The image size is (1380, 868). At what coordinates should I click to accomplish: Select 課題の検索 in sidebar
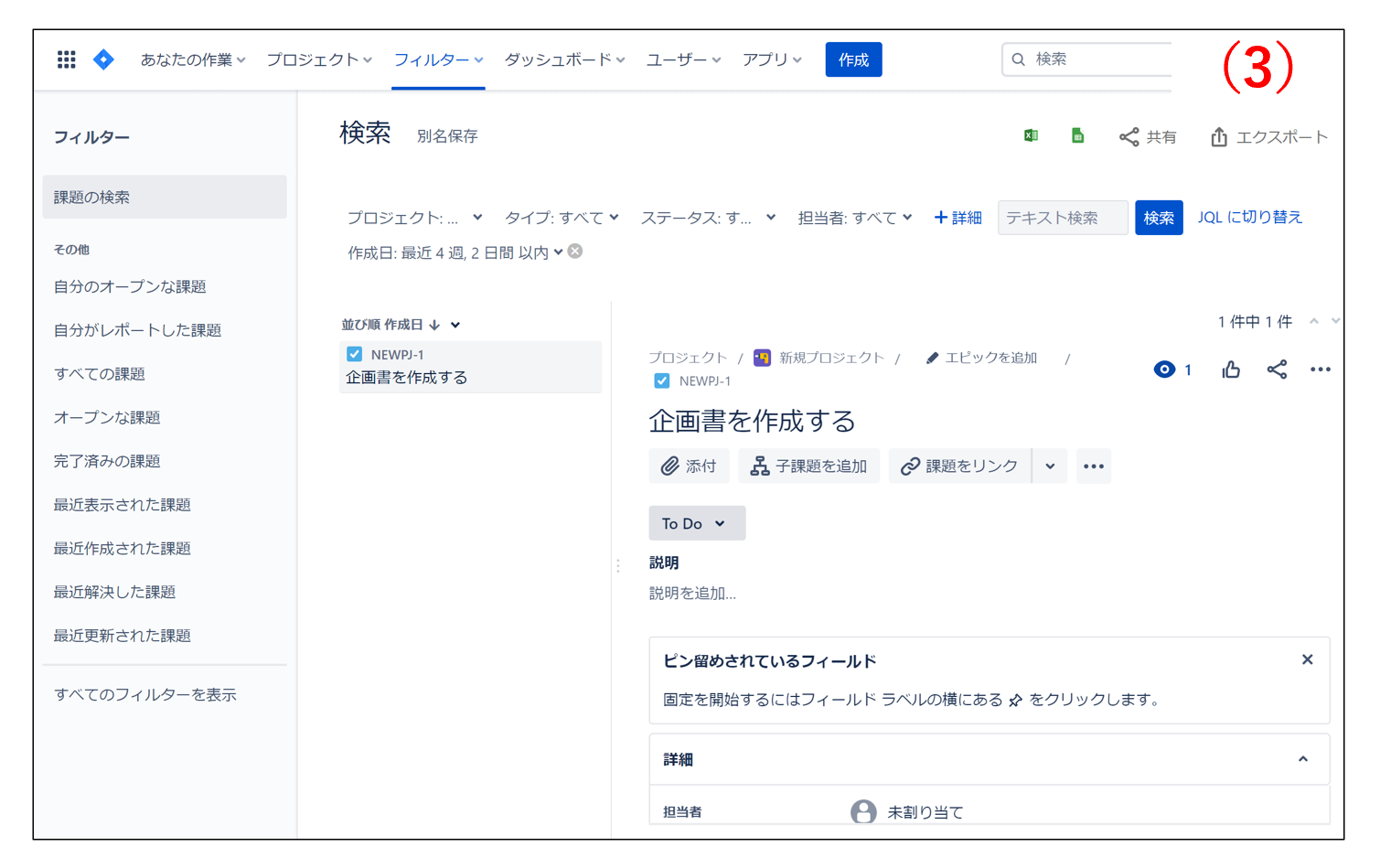pos(165,197)
